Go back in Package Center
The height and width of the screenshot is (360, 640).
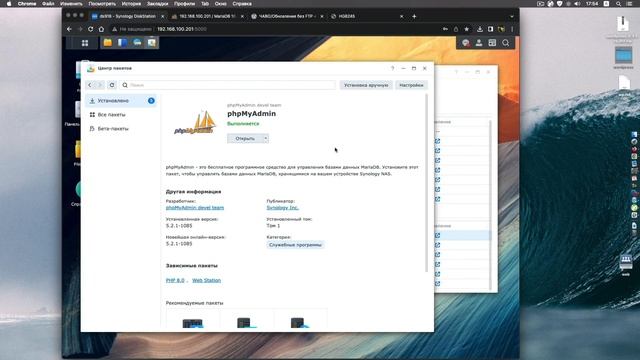(x=90, y=85)
